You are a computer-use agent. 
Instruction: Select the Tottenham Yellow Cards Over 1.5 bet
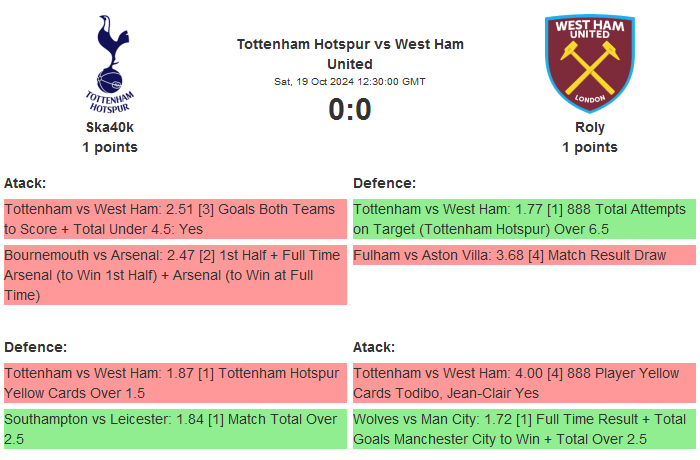pyautogui.click(x=175, y=381)
